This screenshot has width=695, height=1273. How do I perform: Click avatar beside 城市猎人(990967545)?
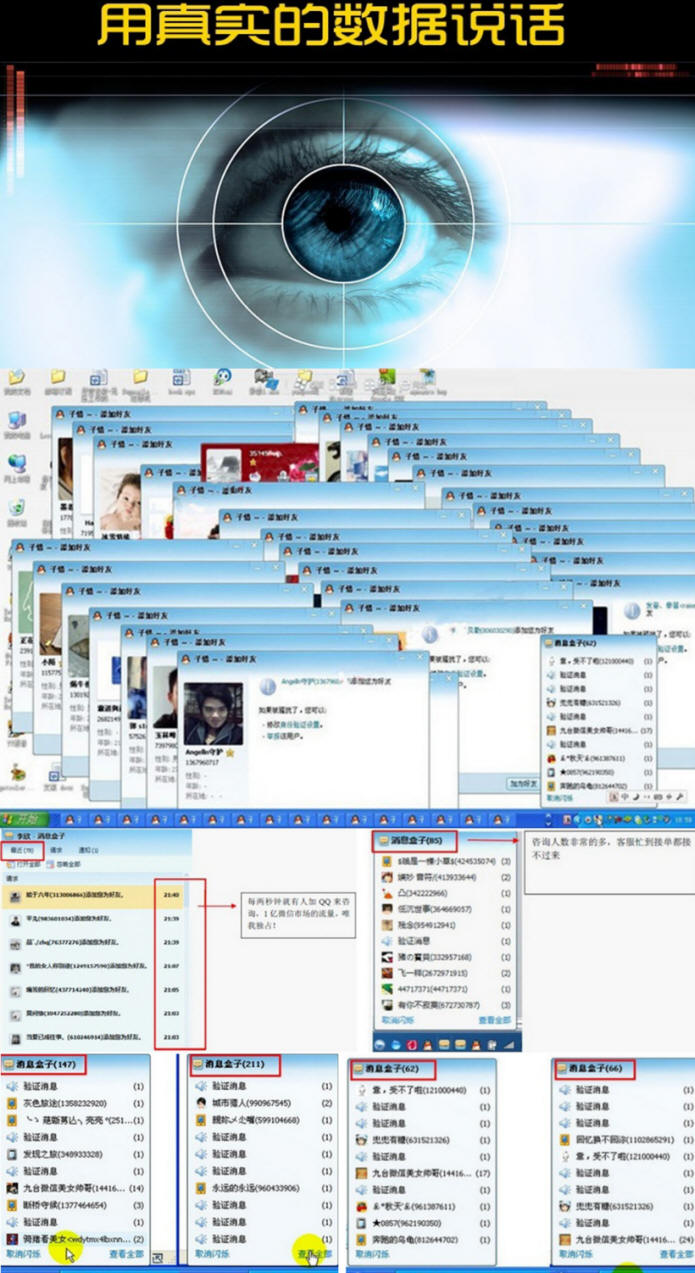[x=202, y=1103]
